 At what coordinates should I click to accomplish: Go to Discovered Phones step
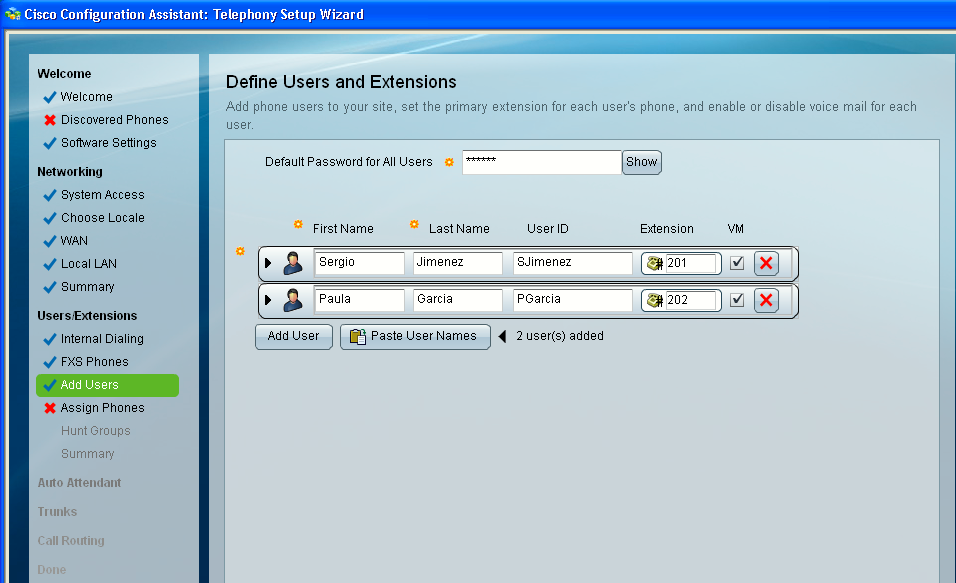(115, 120)
